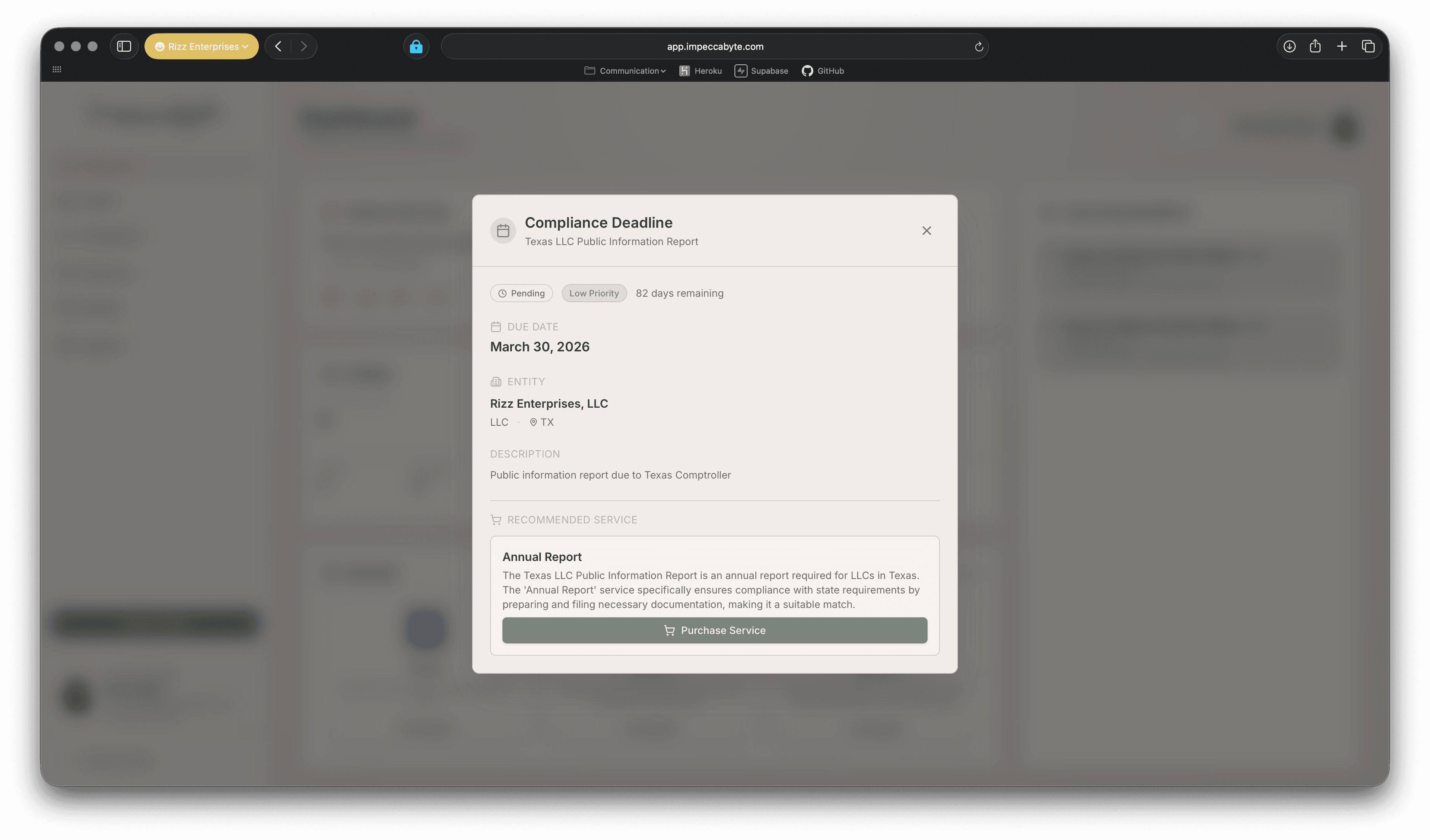Open the Heroku bookmark
The image size is (1430, 840).
coord(700,71)
